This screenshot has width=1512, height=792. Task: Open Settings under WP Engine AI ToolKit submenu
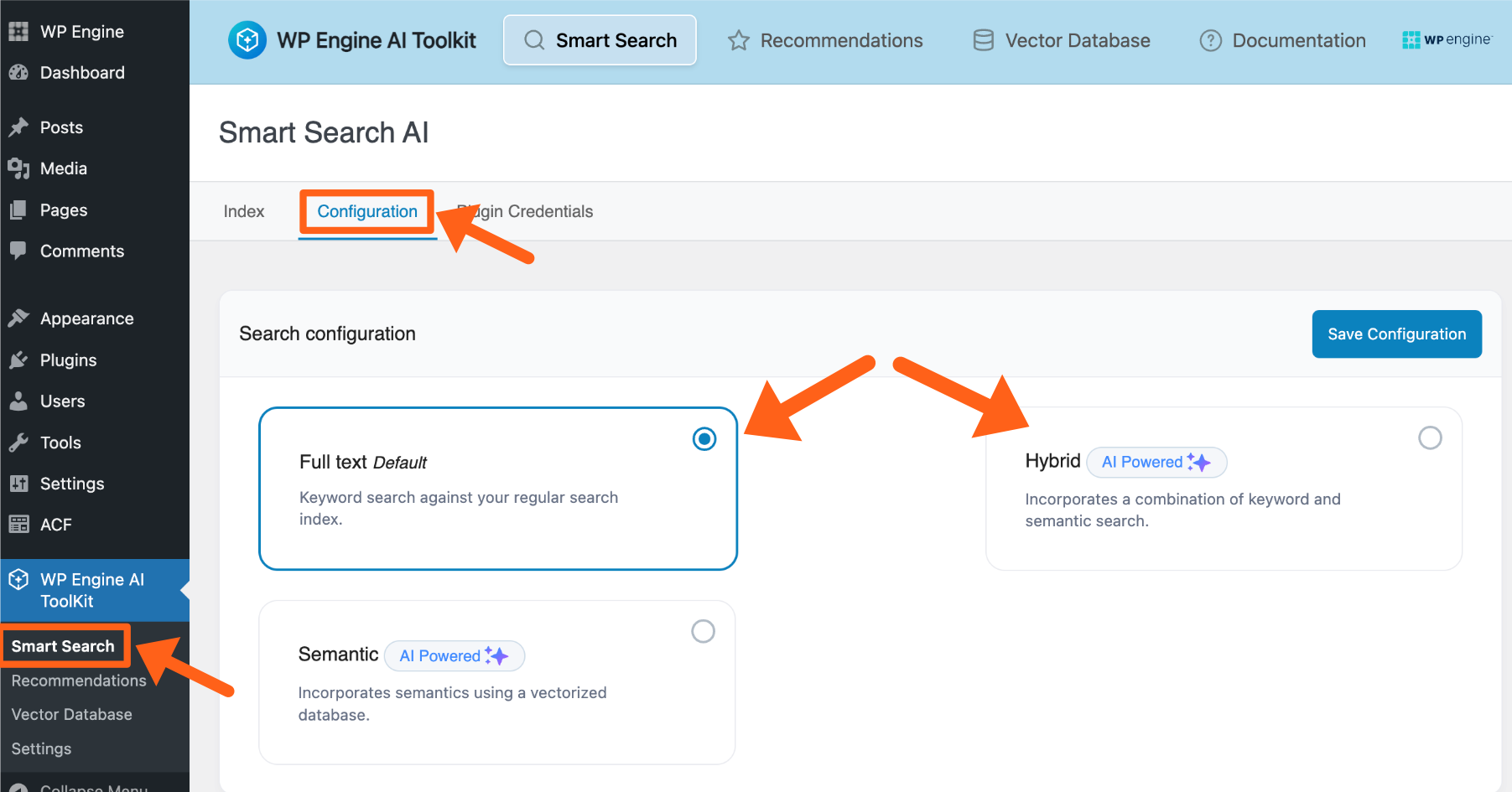(41, 748)
